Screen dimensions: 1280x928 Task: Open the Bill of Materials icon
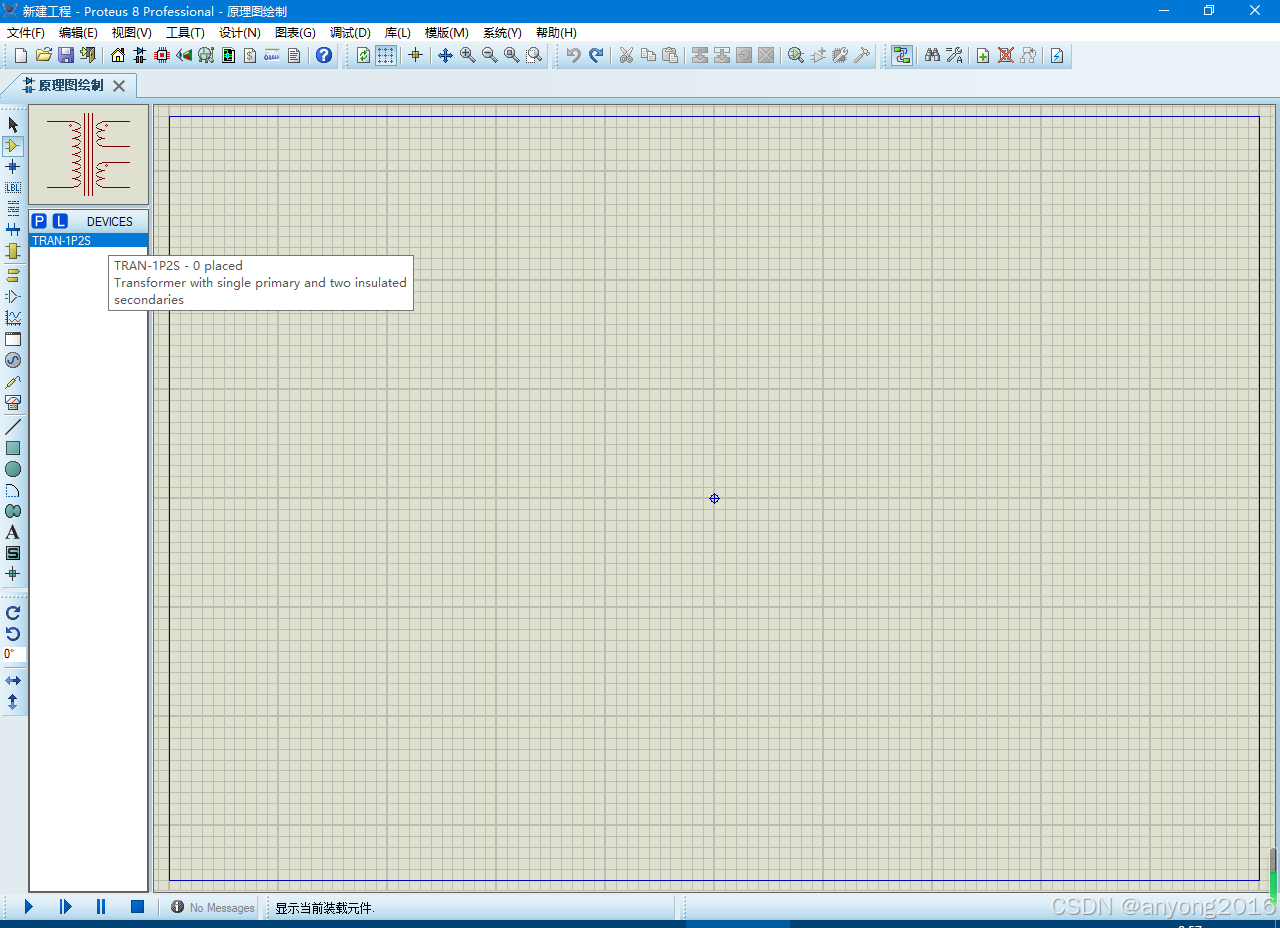[250, 55]
